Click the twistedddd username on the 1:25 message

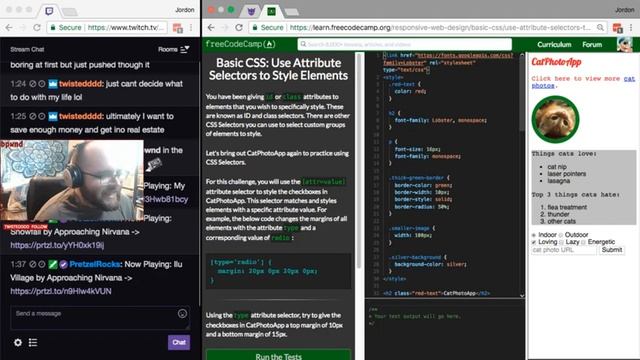coord(80,116)
